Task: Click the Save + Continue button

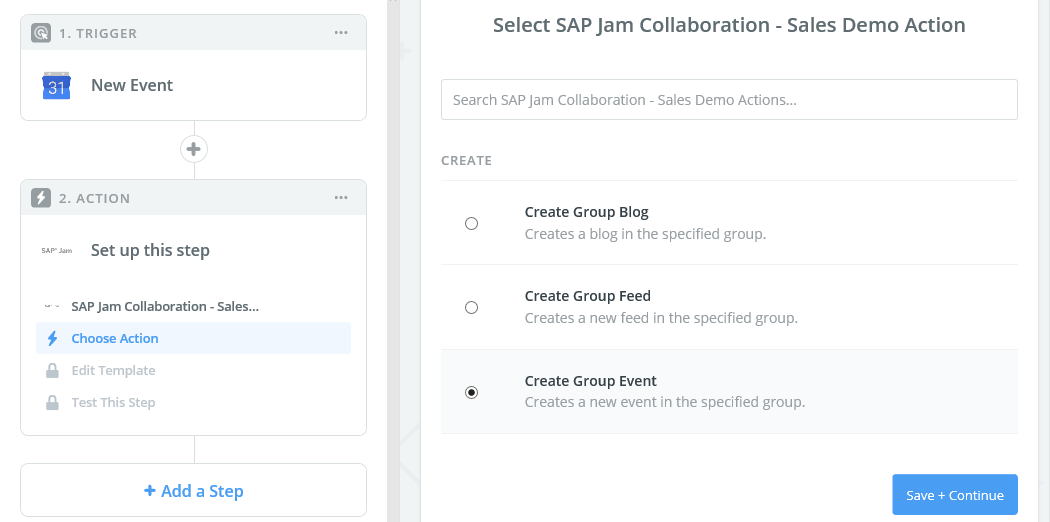Action: pyautogui.click(x=955, y=495)
